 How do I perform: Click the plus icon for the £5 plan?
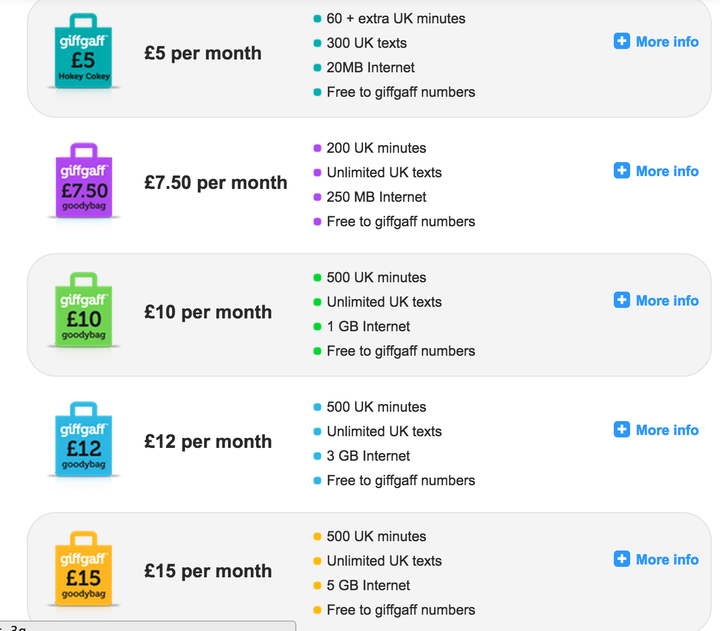click(x=622, y=41)
